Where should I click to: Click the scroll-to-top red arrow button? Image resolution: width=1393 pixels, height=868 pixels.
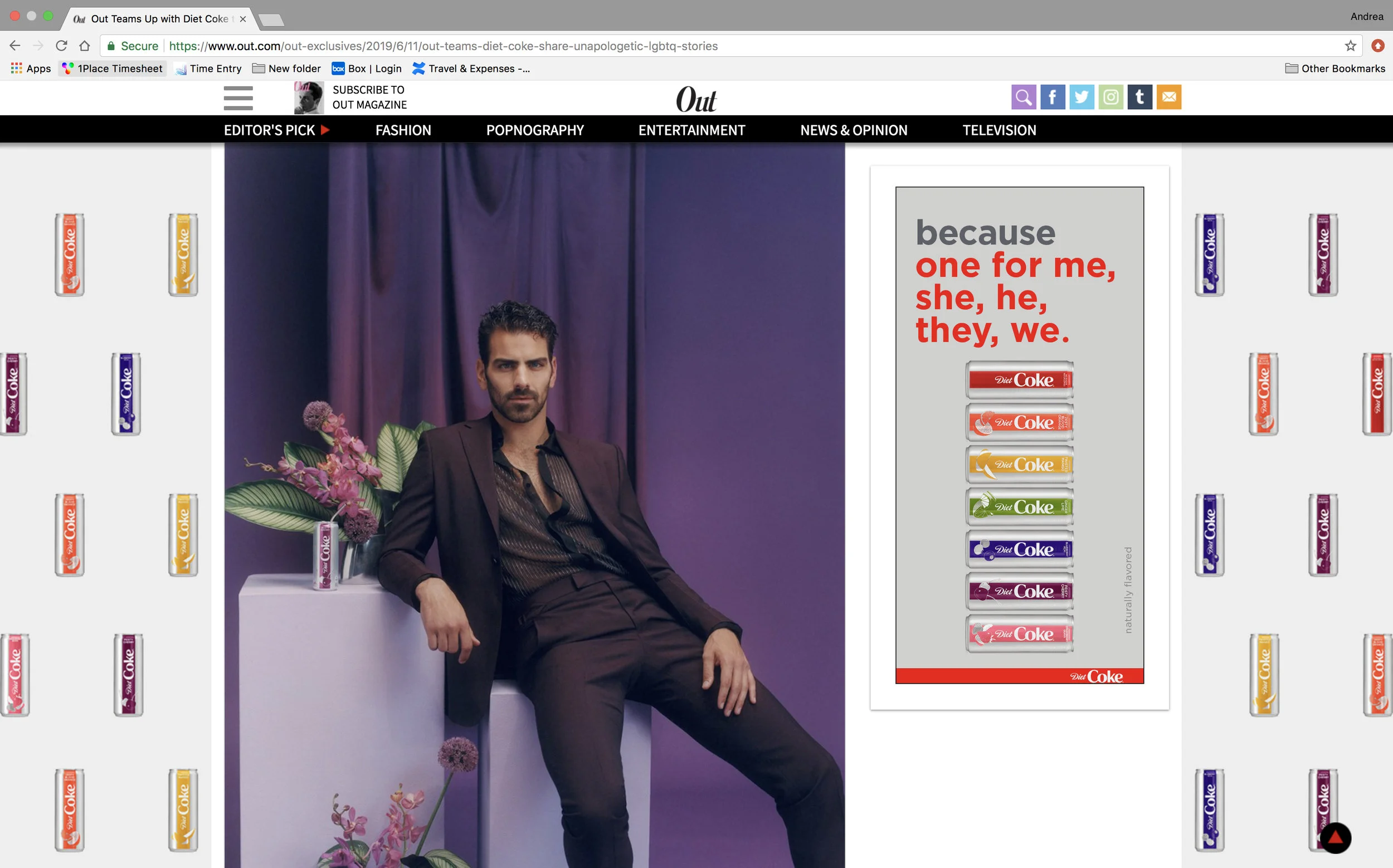tap(1335, 838)
